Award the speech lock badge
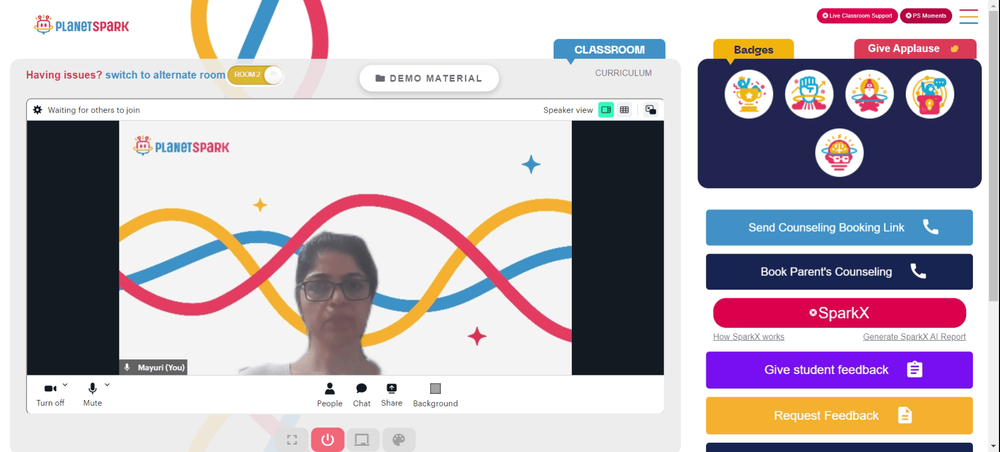Image resolution: width=1000 pixels, height=452 pixels. (x=930, y=94)
